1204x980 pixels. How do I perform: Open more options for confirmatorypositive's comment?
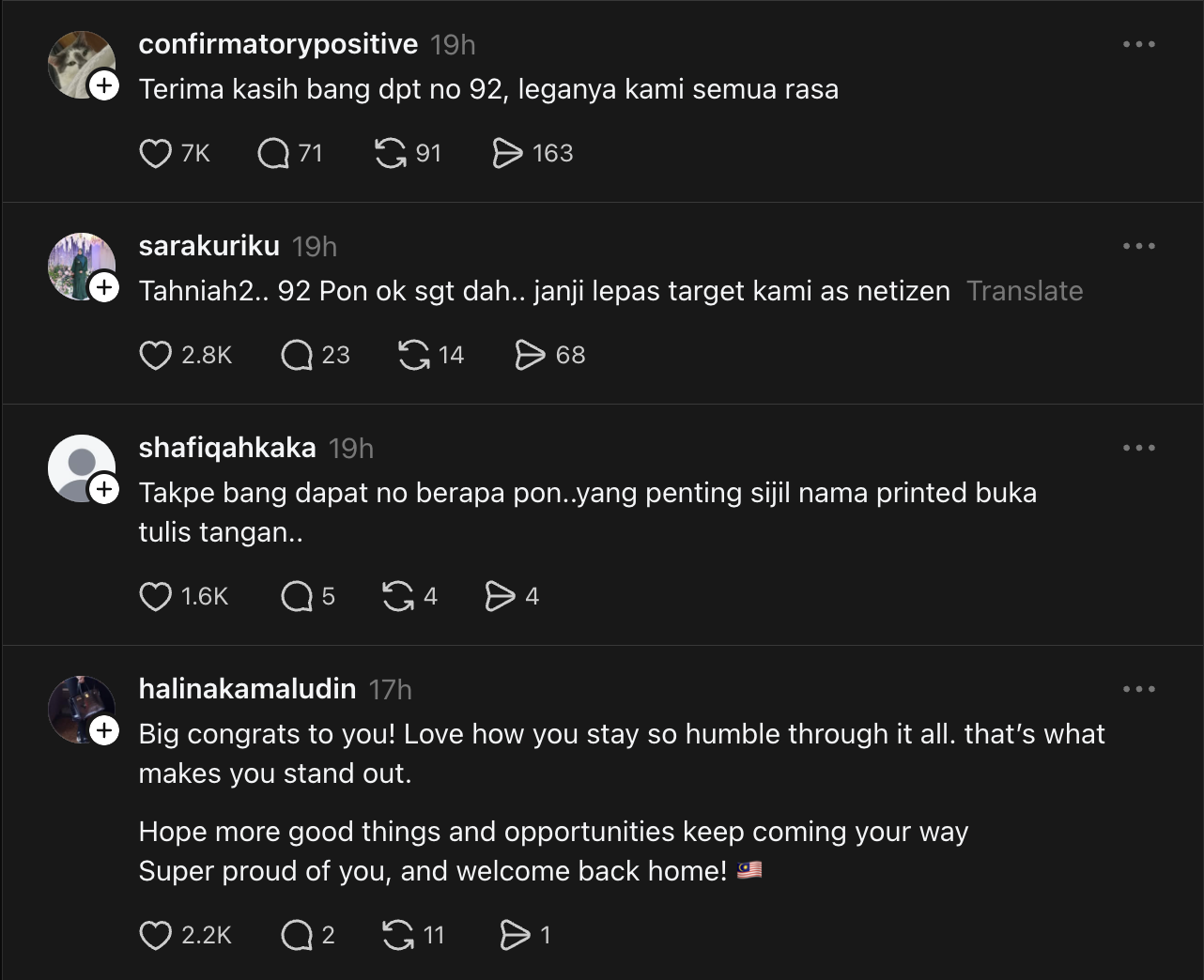tap(1139, 44)
